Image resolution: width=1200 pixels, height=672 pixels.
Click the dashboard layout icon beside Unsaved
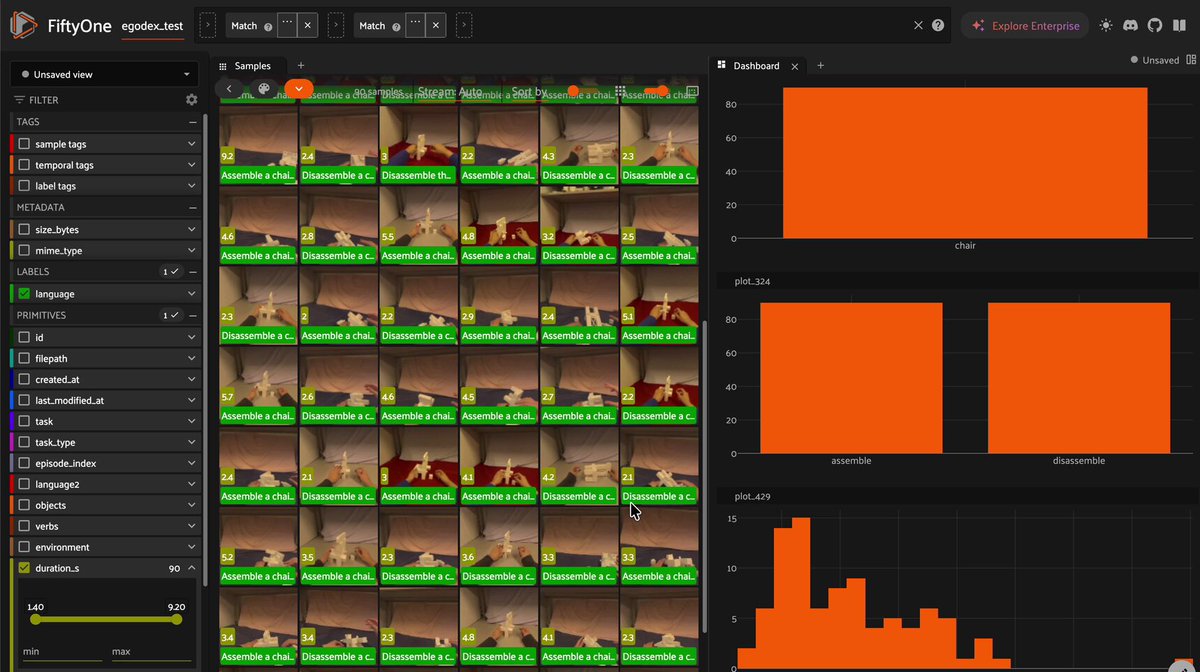[1189, 60]
